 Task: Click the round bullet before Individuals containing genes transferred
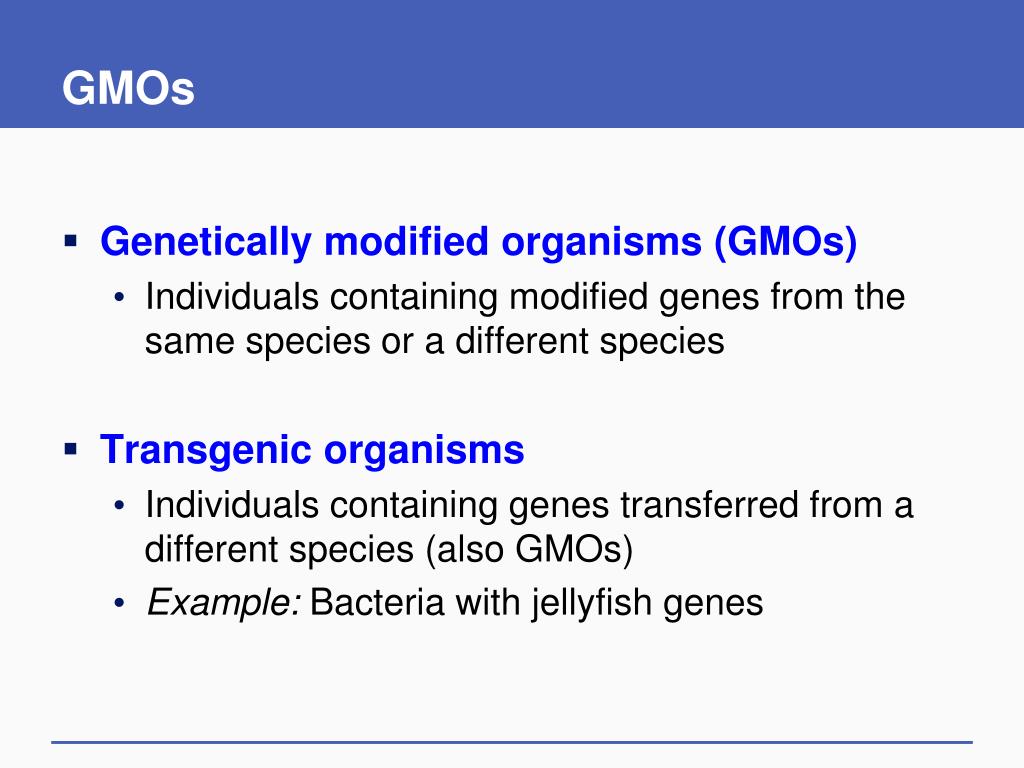[x=119, y=505]
